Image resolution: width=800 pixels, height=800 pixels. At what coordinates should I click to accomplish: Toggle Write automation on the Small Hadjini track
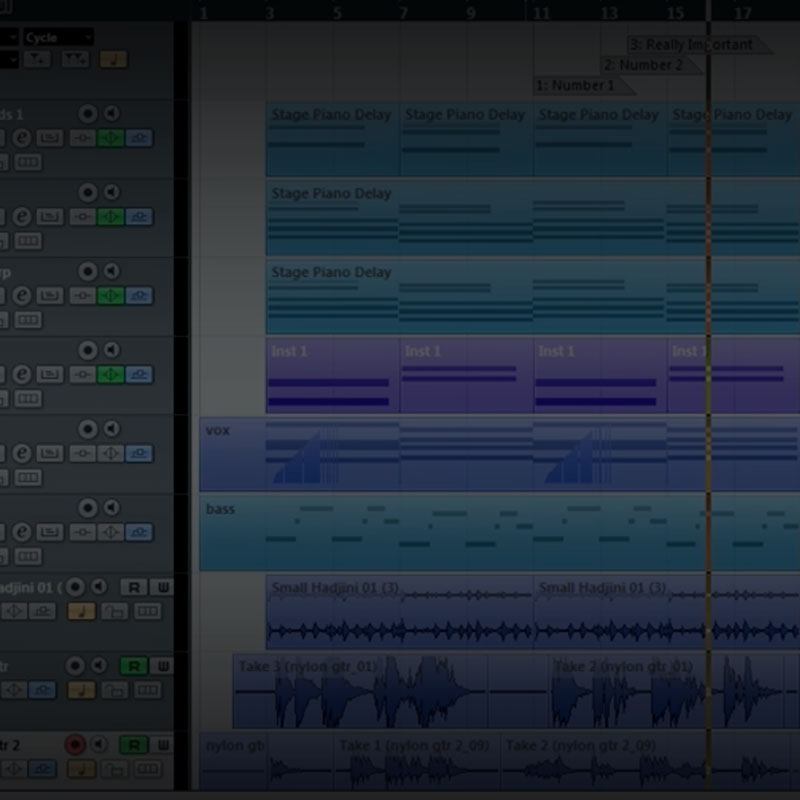coord(163,587)
